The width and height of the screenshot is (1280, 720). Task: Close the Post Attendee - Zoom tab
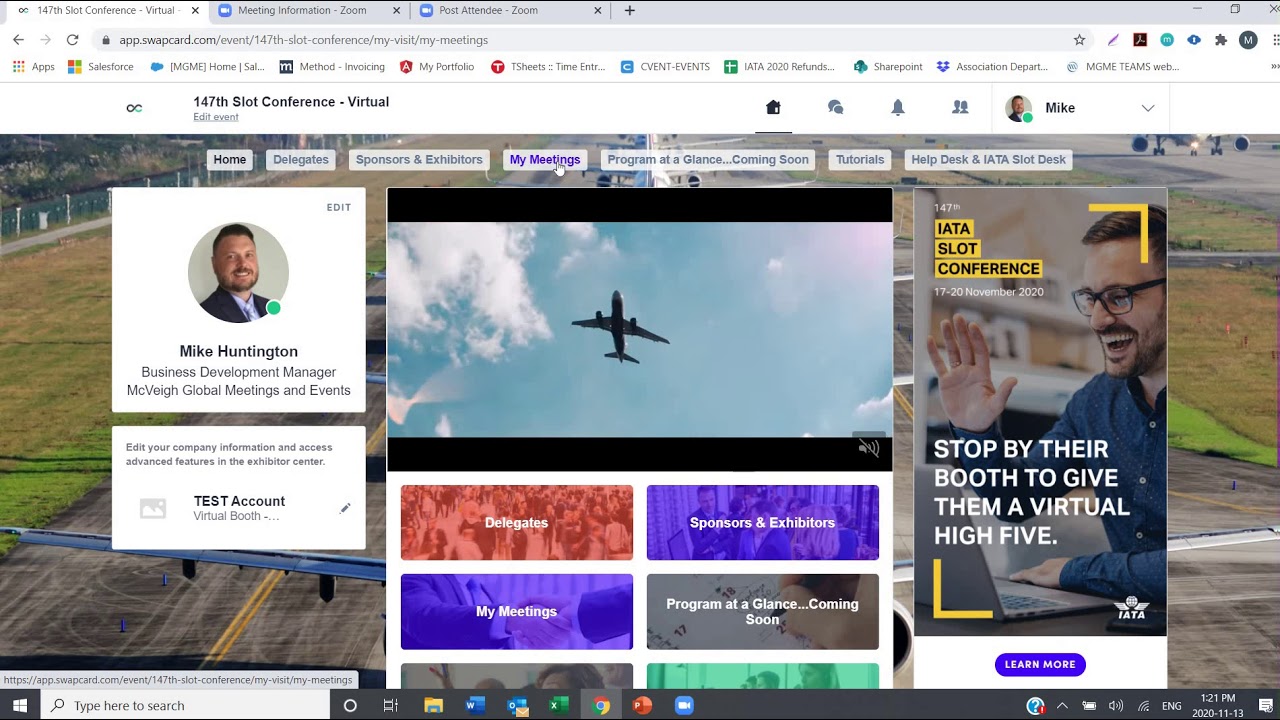click(x=598, y=11)
